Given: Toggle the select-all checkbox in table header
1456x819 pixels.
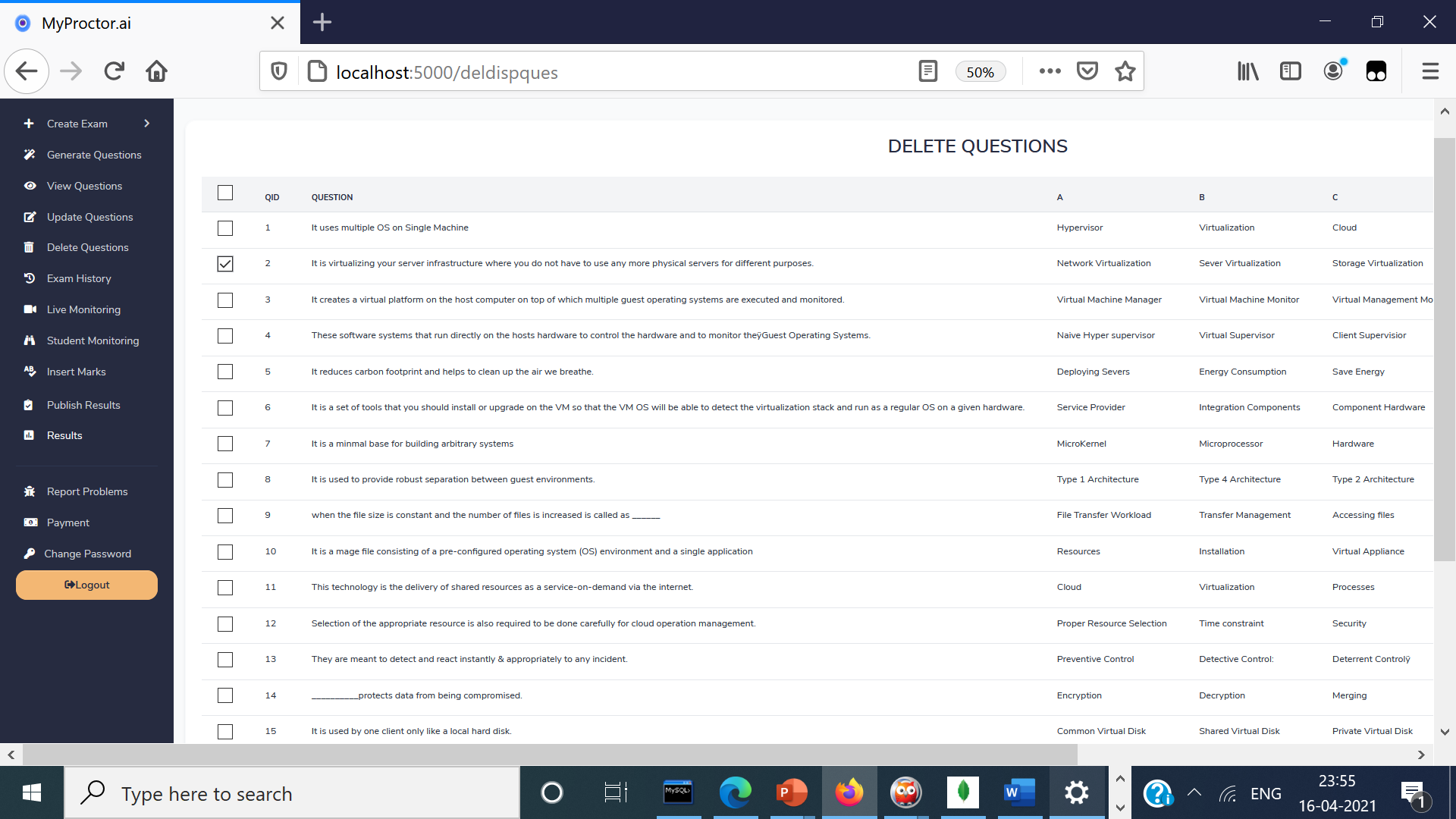Looking at the screenshot, I should point(225,193).
